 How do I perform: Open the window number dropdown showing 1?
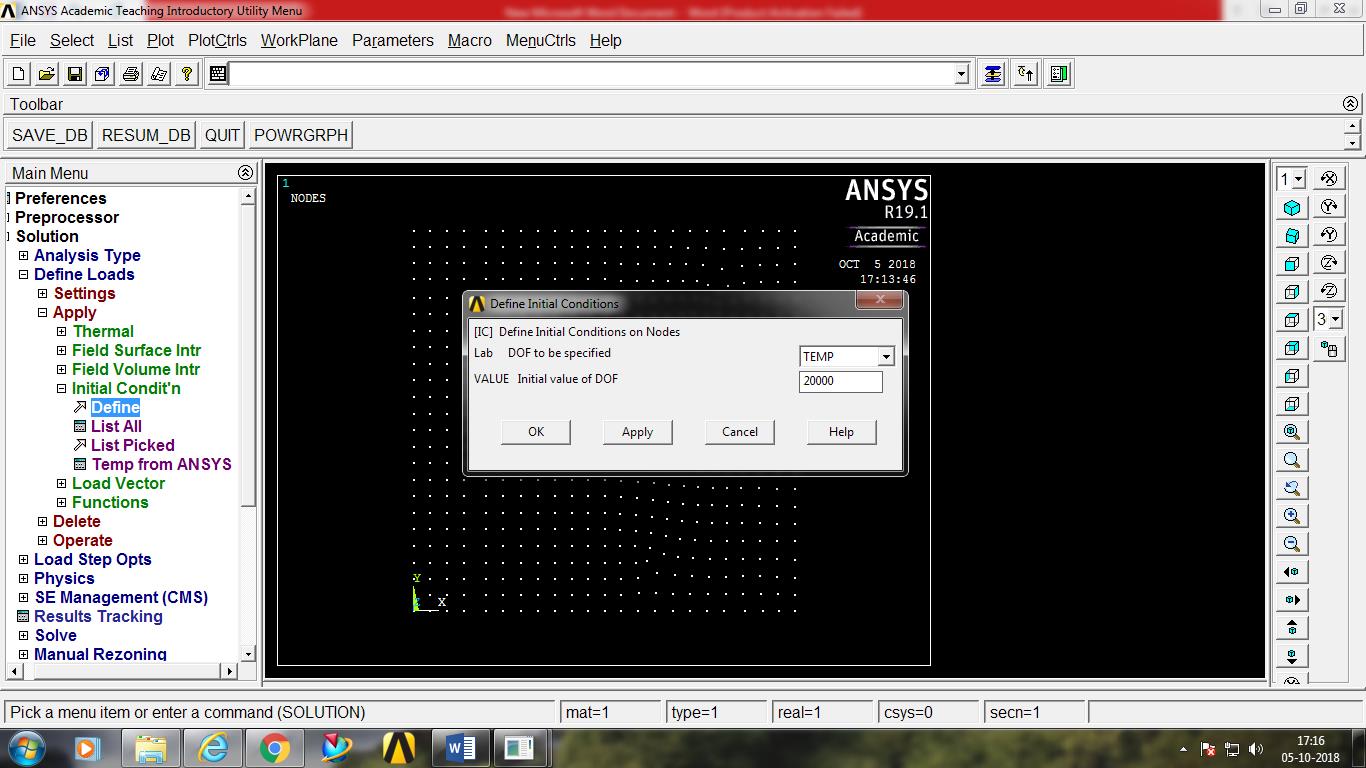point(1291,178)
